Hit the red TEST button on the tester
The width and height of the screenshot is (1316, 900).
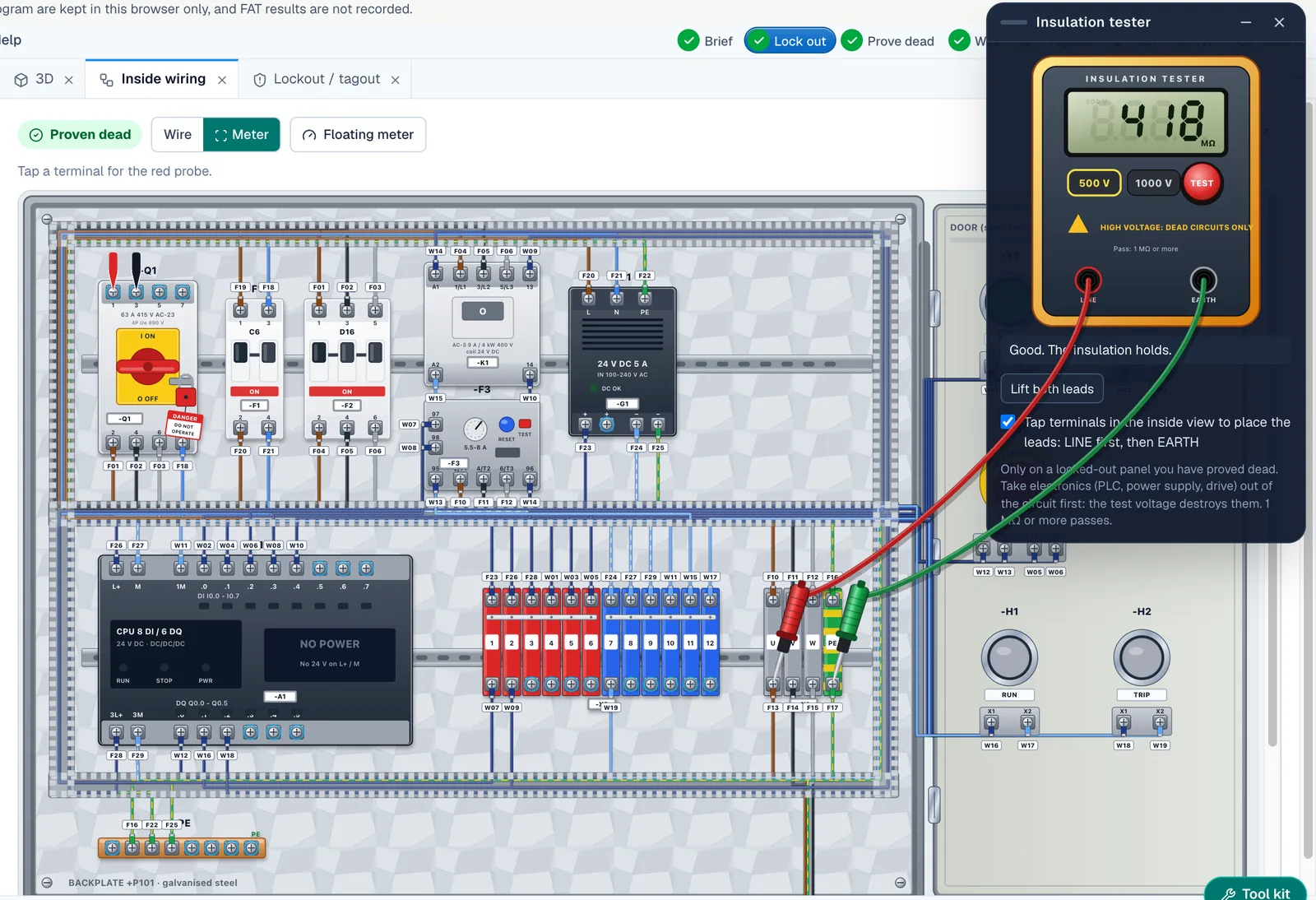1202,183
